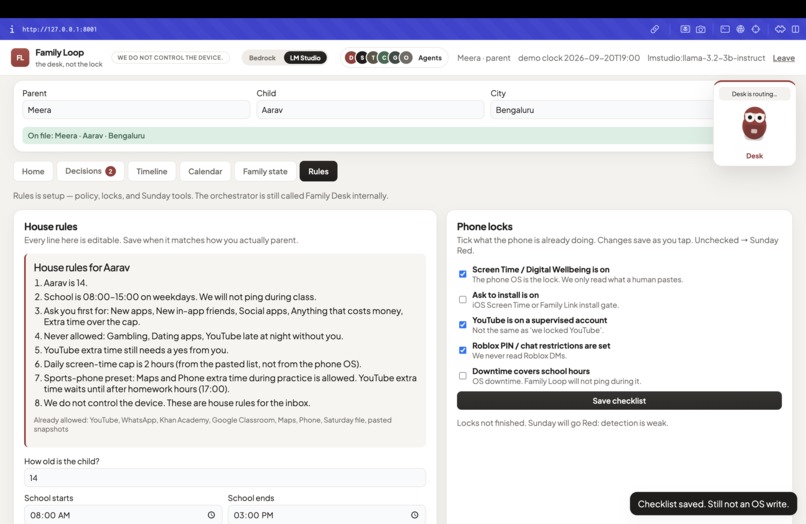Open the Family state tab
This screenshot has width=806, height=524.
[265, 171]
